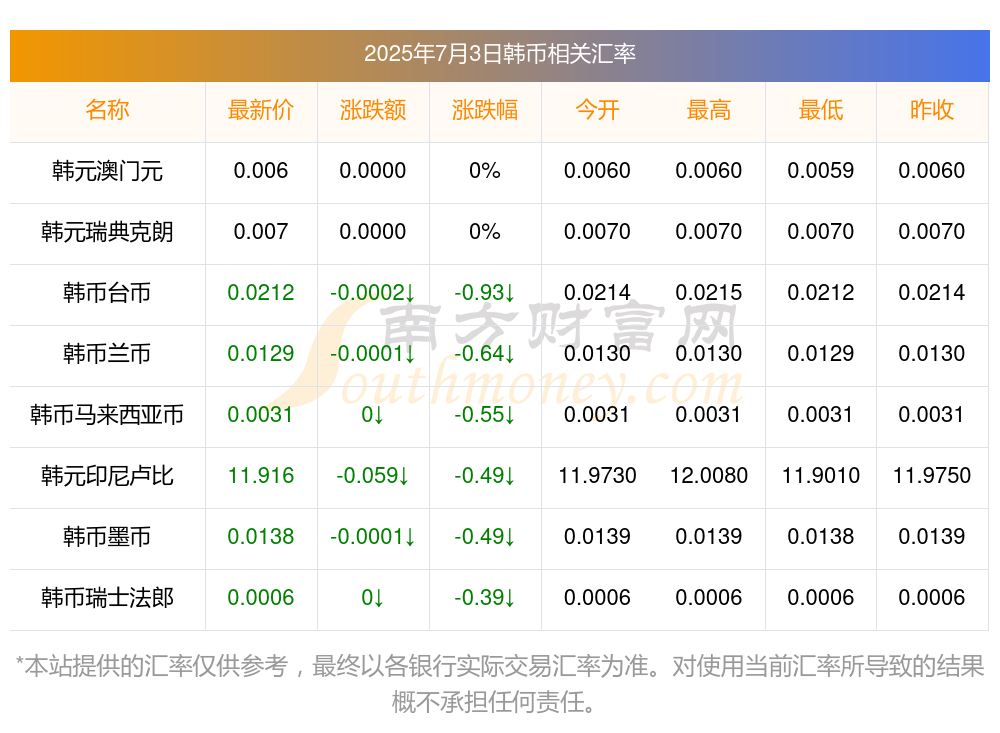Click latest price 0.0212 for 韩币台币
The height and width of the screenshot is (733, 1000).
(x=261, y=293)
